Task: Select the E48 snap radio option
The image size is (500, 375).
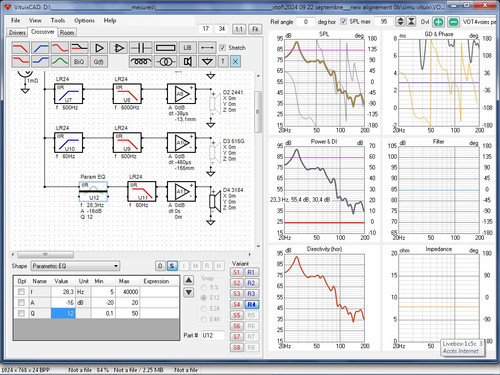Action: pyautogui.click(x=204, y=319)
